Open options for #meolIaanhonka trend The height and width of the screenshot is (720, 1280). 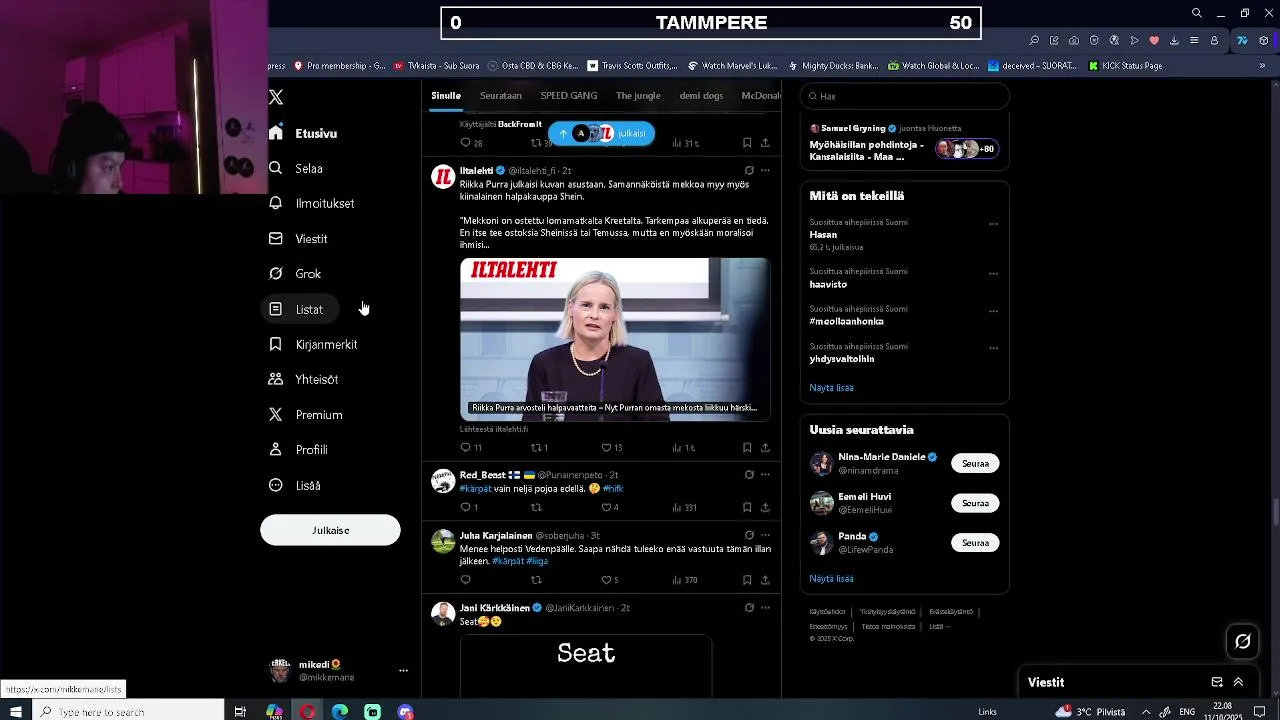[993, 311]
